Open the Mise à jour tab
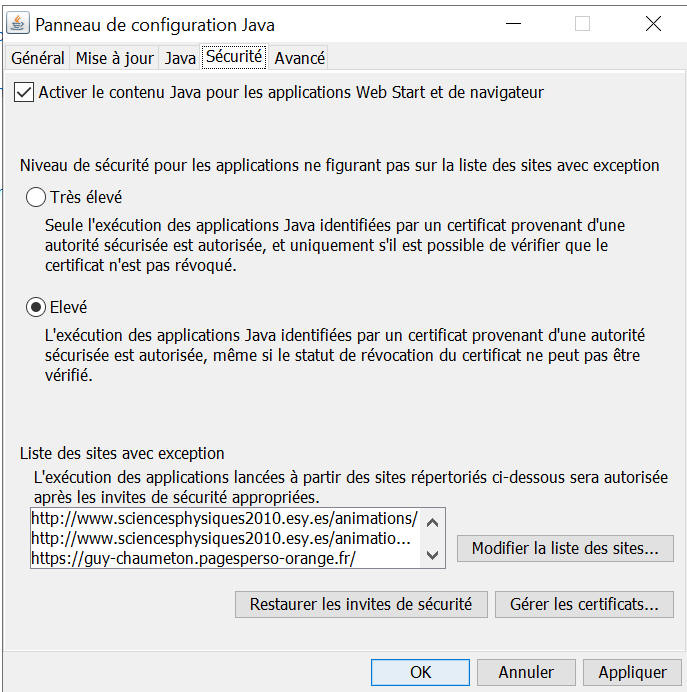The width and height of the screenshot is (687, 692). tap(114, 58)
